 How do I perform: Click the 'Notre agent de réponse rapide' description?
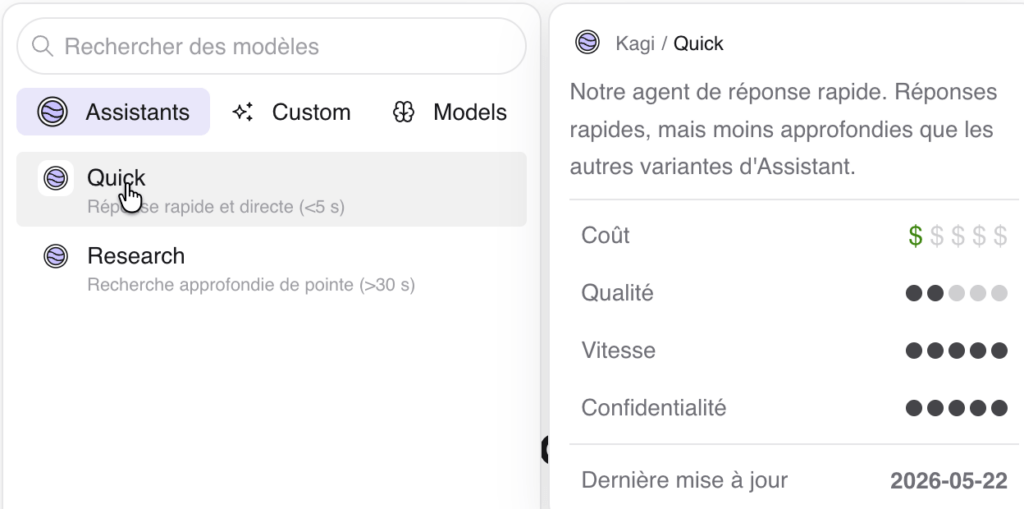(783, 129)
